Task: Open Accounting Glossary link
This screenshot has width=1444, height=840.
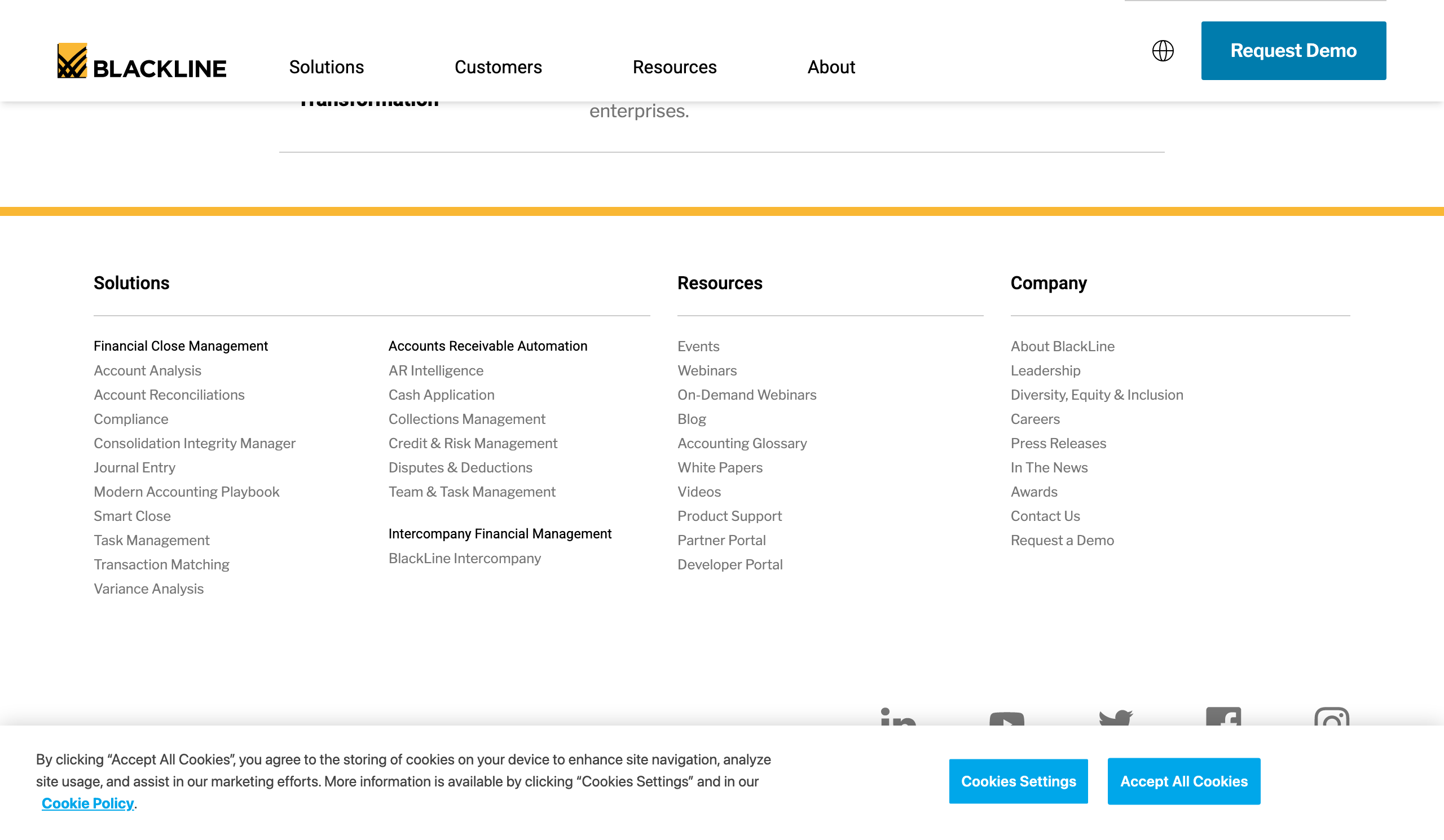Action: tap(742, 443)
